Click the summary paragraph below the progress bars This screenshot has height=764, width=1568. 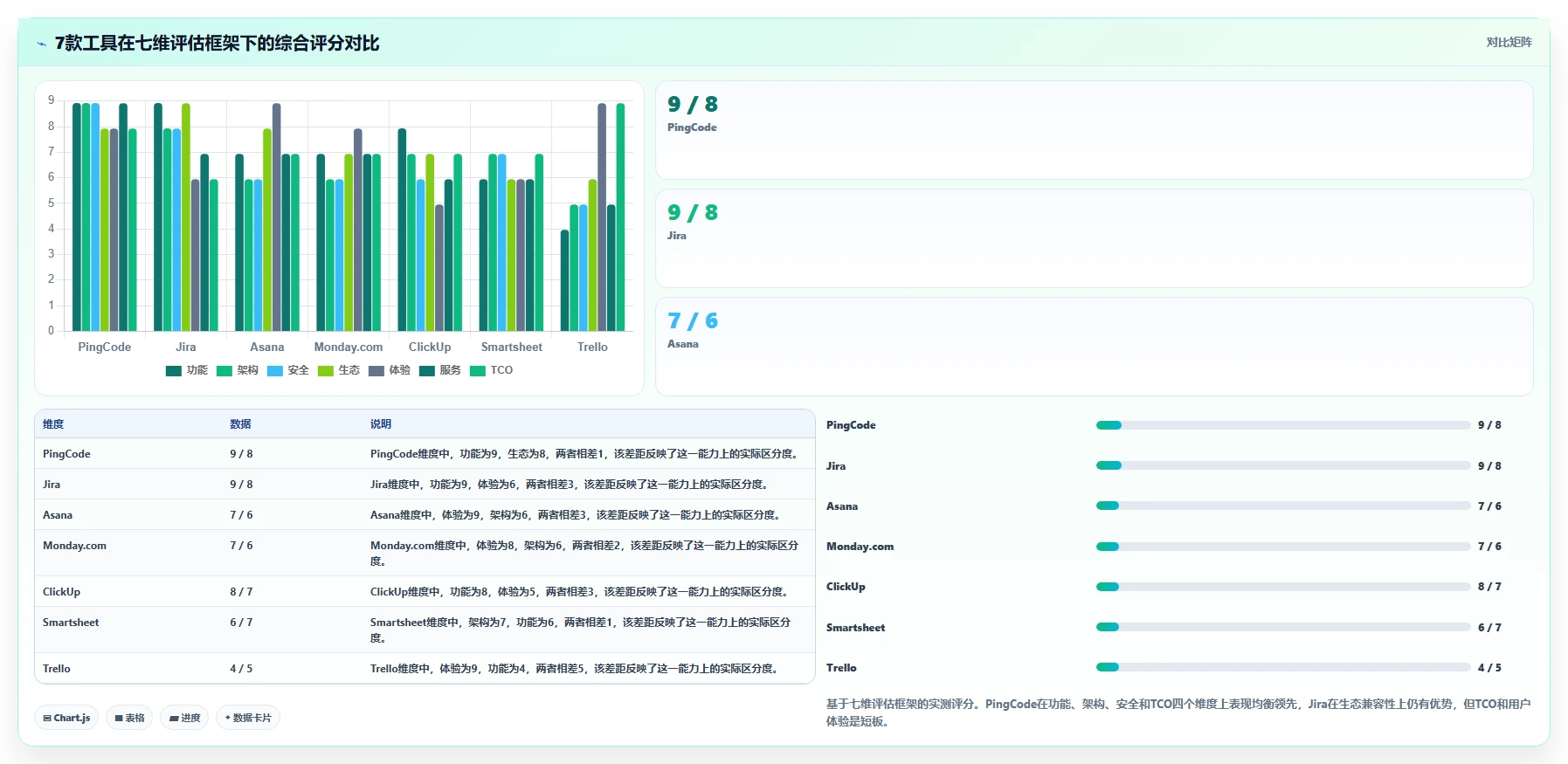(x=1178, y=712)
